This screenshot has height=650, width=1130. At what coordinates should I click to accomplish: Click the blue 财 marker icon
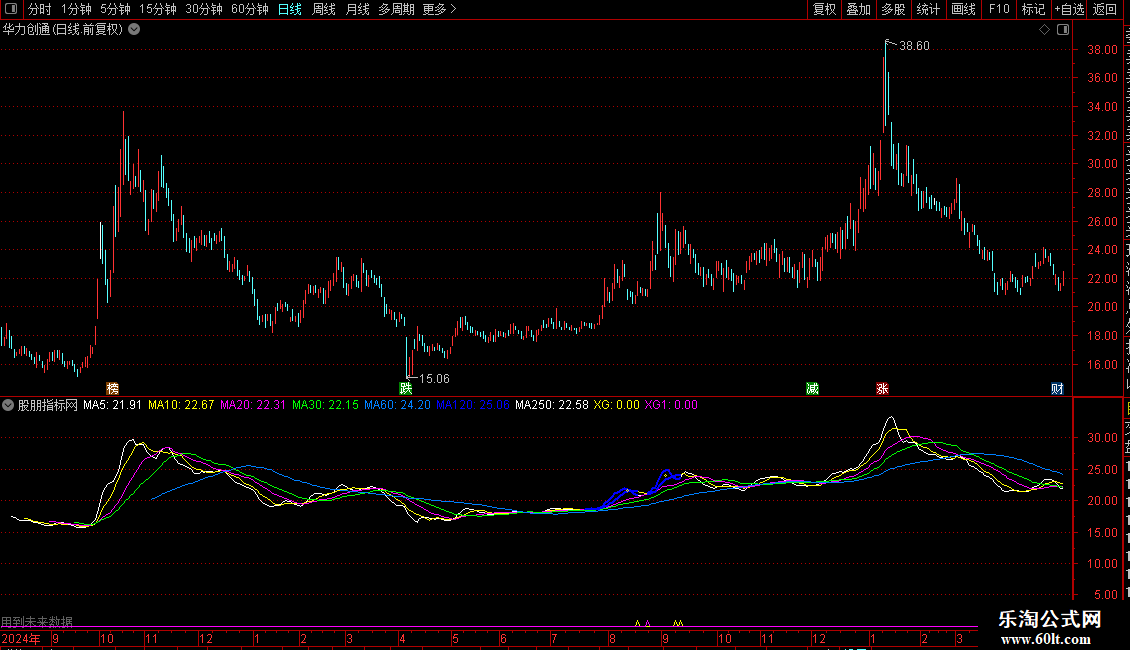1056,388
